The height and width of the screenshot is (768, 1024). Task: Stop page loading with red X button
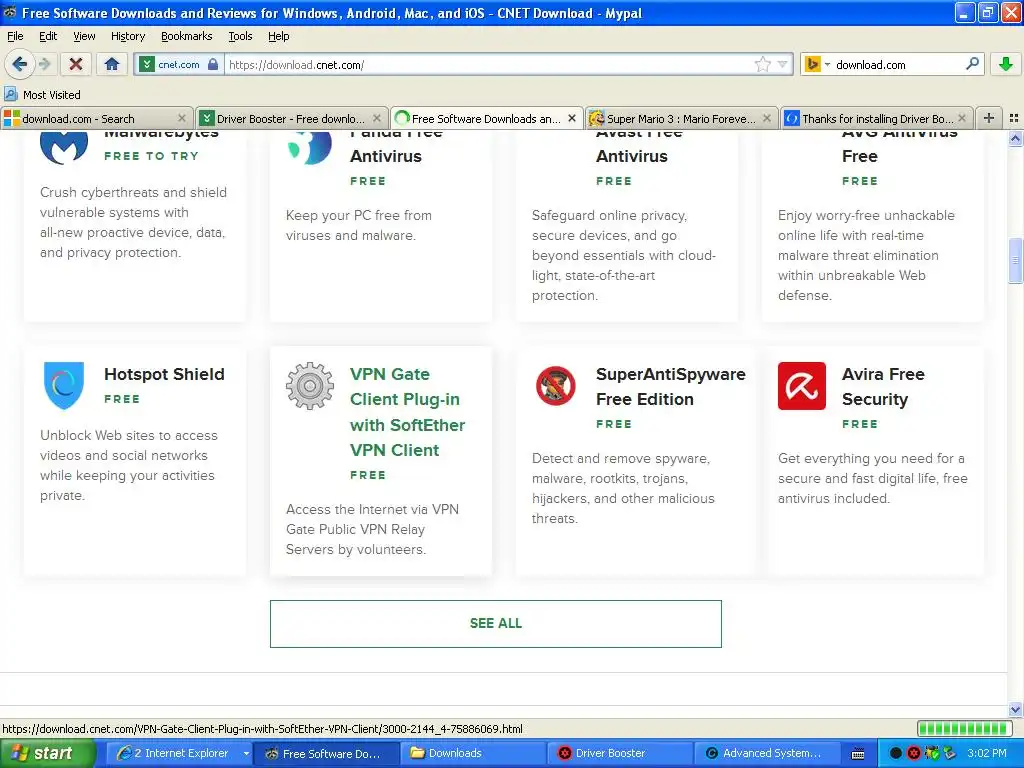pyautogui.click(x=76, y=64)
